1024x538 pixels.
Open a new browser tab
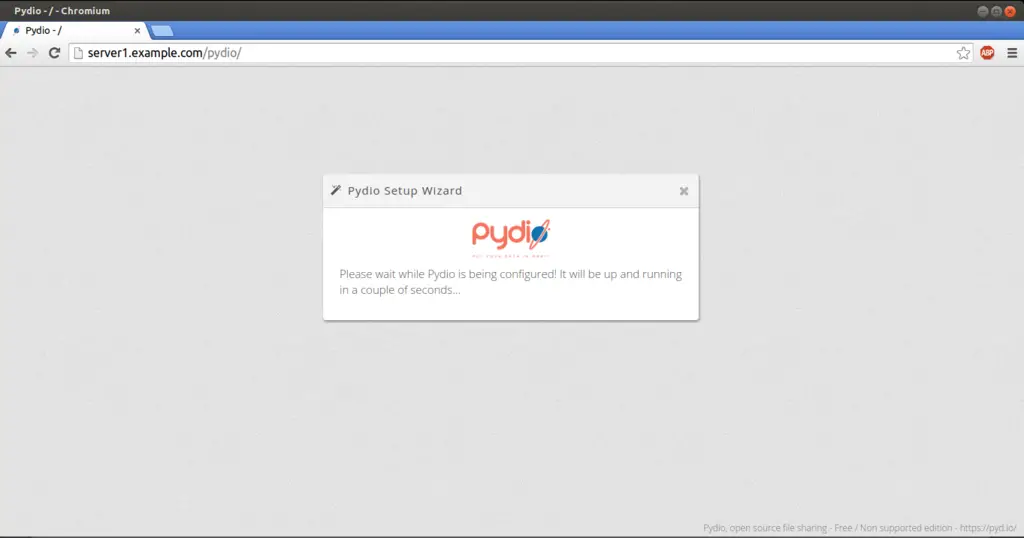coord(162,31)
